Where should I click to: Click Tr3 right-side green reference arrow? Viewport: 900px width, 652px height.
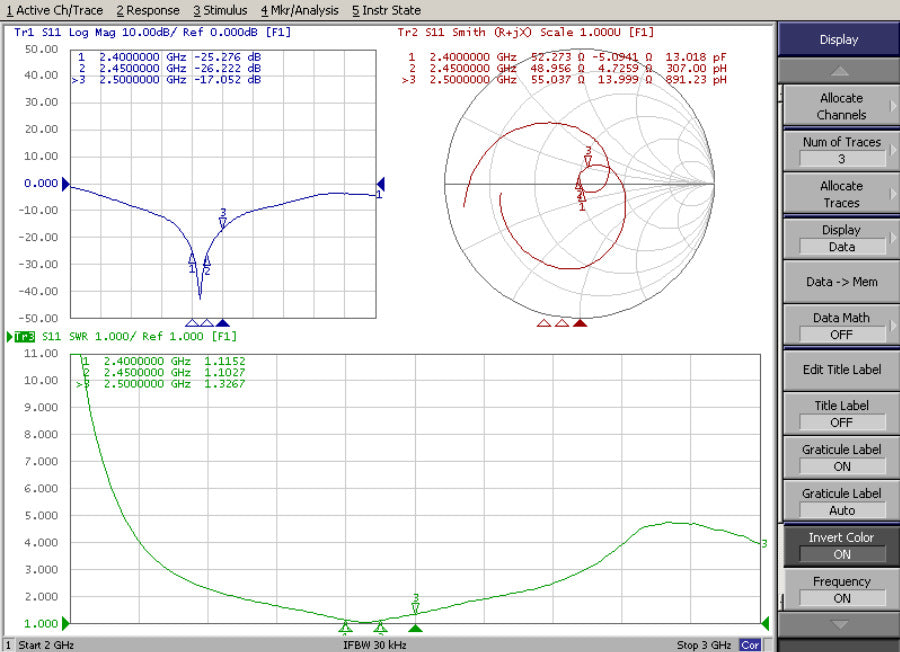765,623
